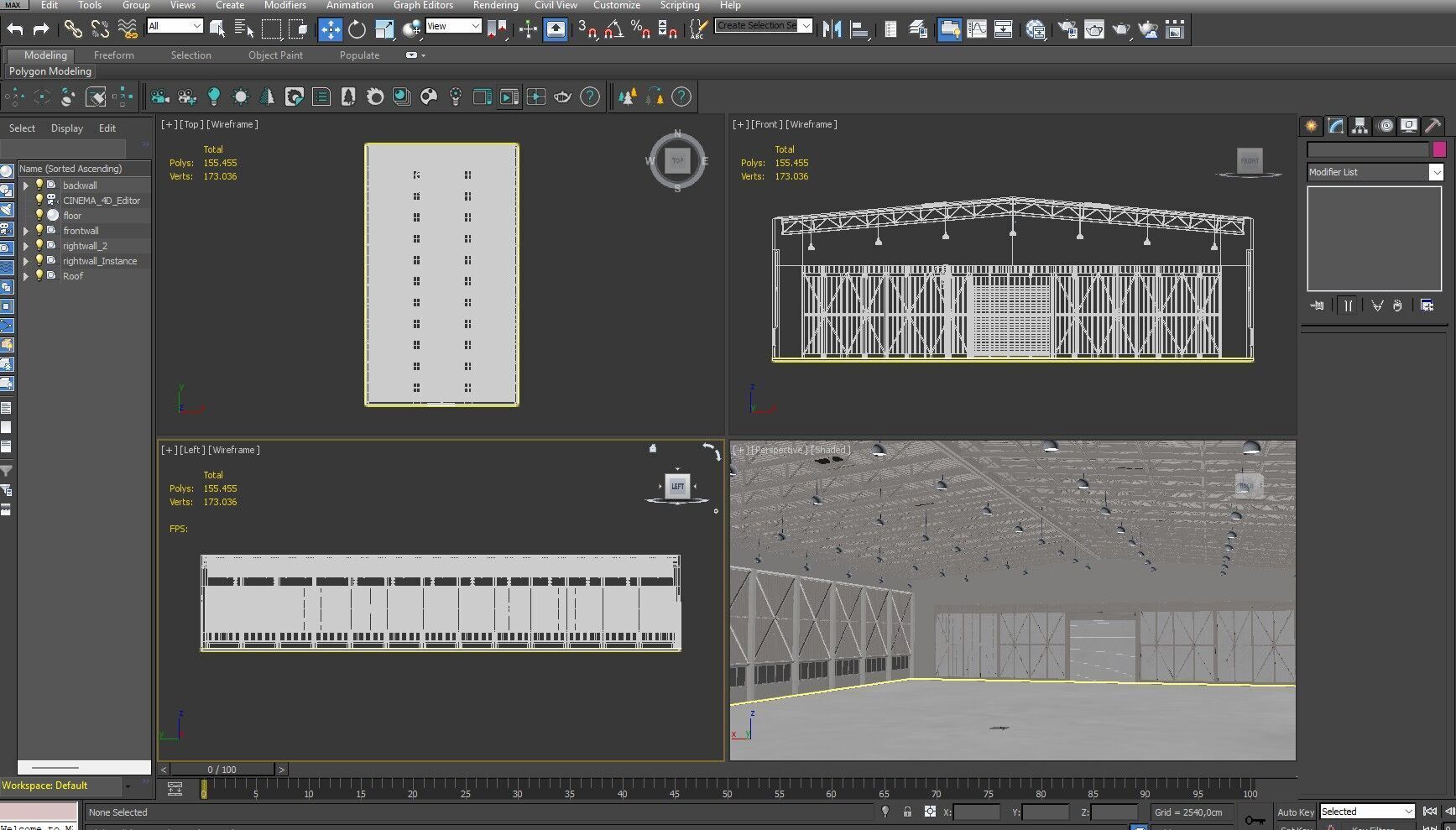Viewport: 1456px width, 830px height.
Task: Click the [Wireframe] label in Front viewport
Action: (x=811, y=124)
